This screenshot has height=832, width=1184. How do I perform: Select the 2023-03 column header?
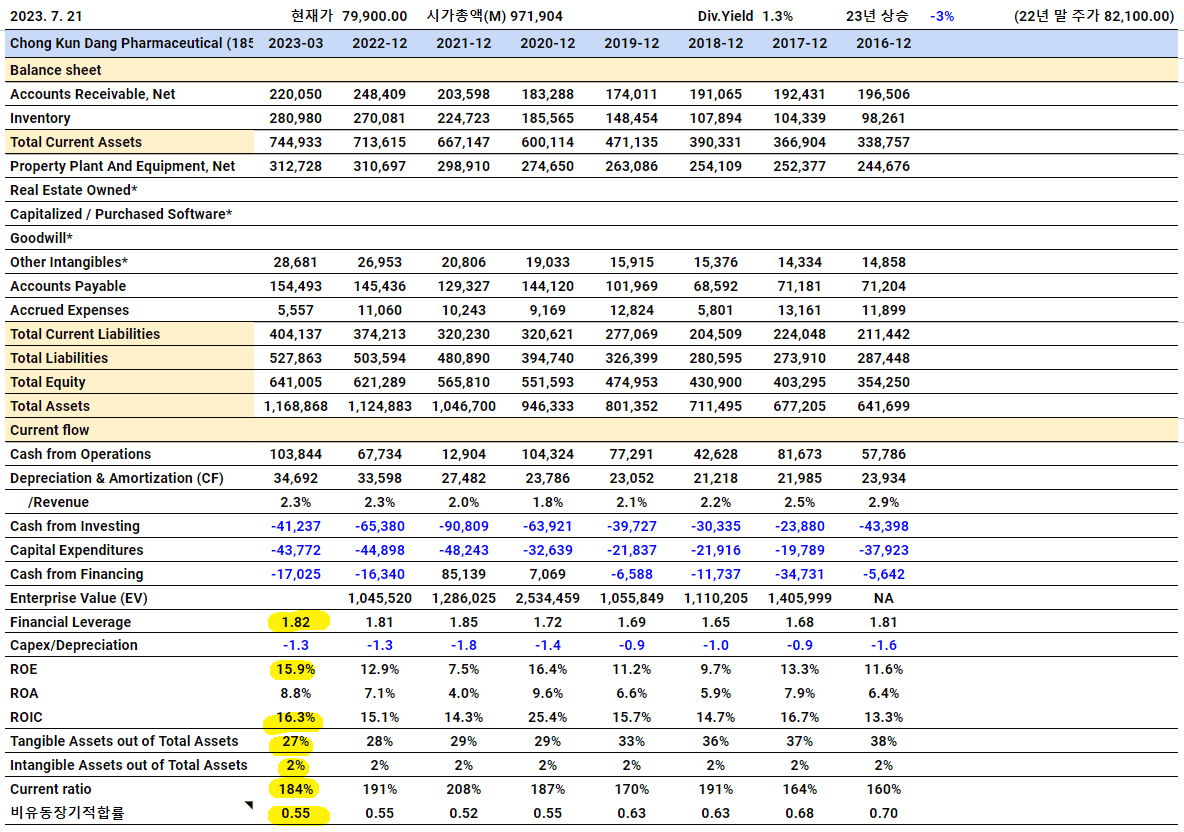point(295,43)
